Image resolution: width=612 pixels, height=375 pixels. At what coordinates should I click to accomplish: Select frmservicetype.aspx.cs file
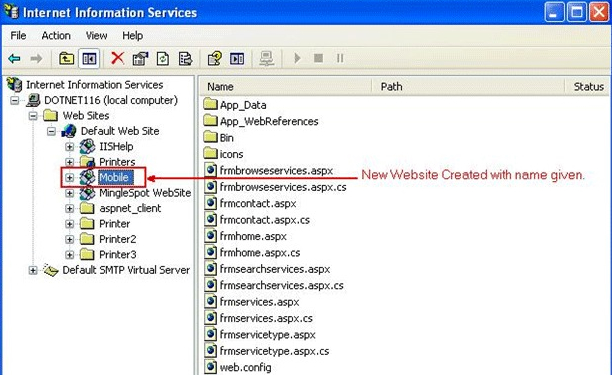(x=274, y=351)
